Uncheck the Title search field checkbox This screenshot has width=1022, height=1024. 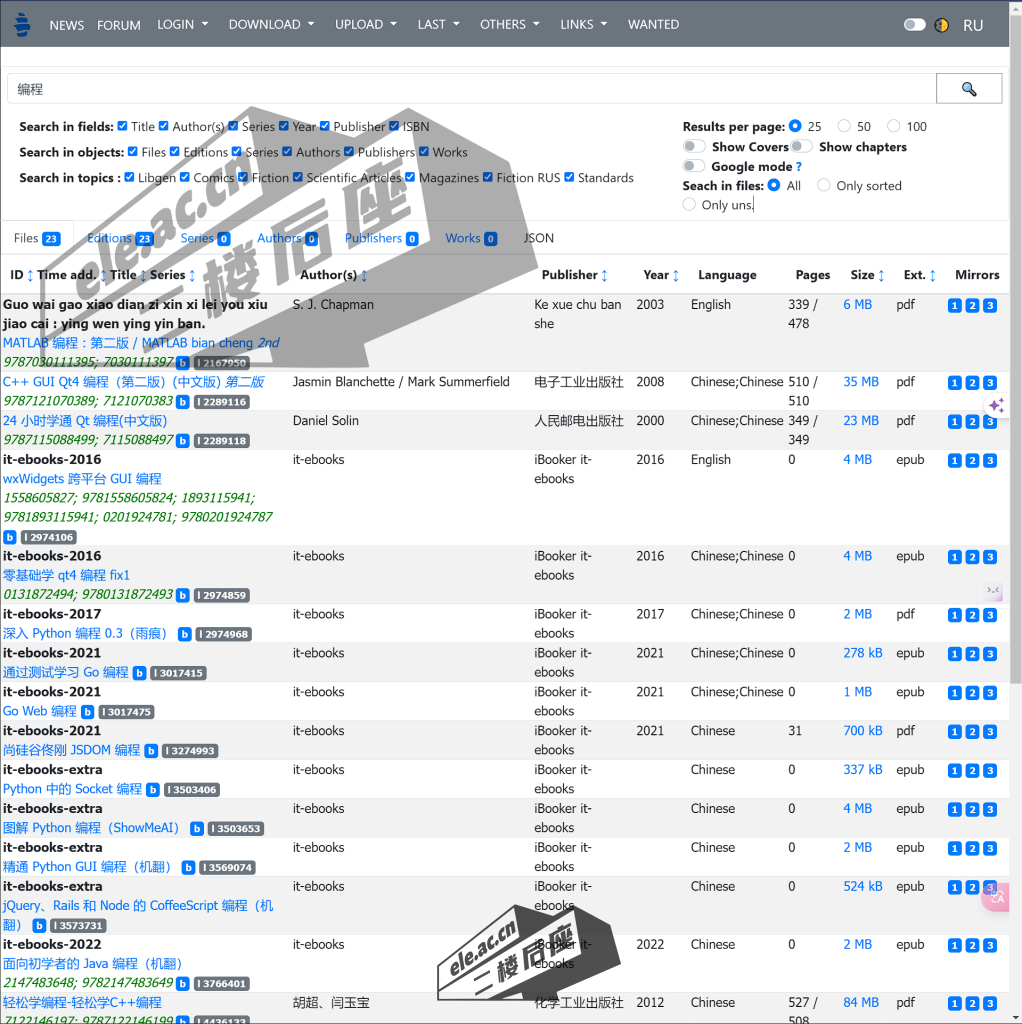(122, 126)
